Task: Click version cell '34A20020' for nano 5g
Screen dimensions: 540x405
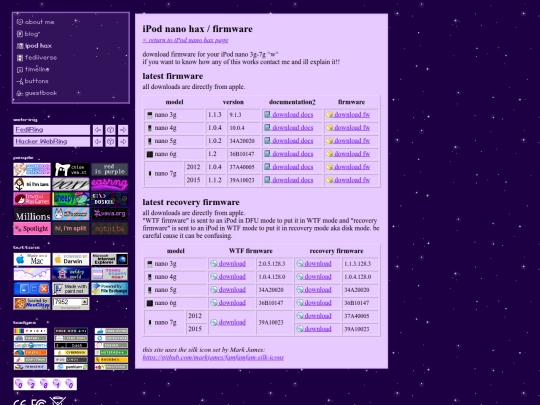Action: click(242, 141)
